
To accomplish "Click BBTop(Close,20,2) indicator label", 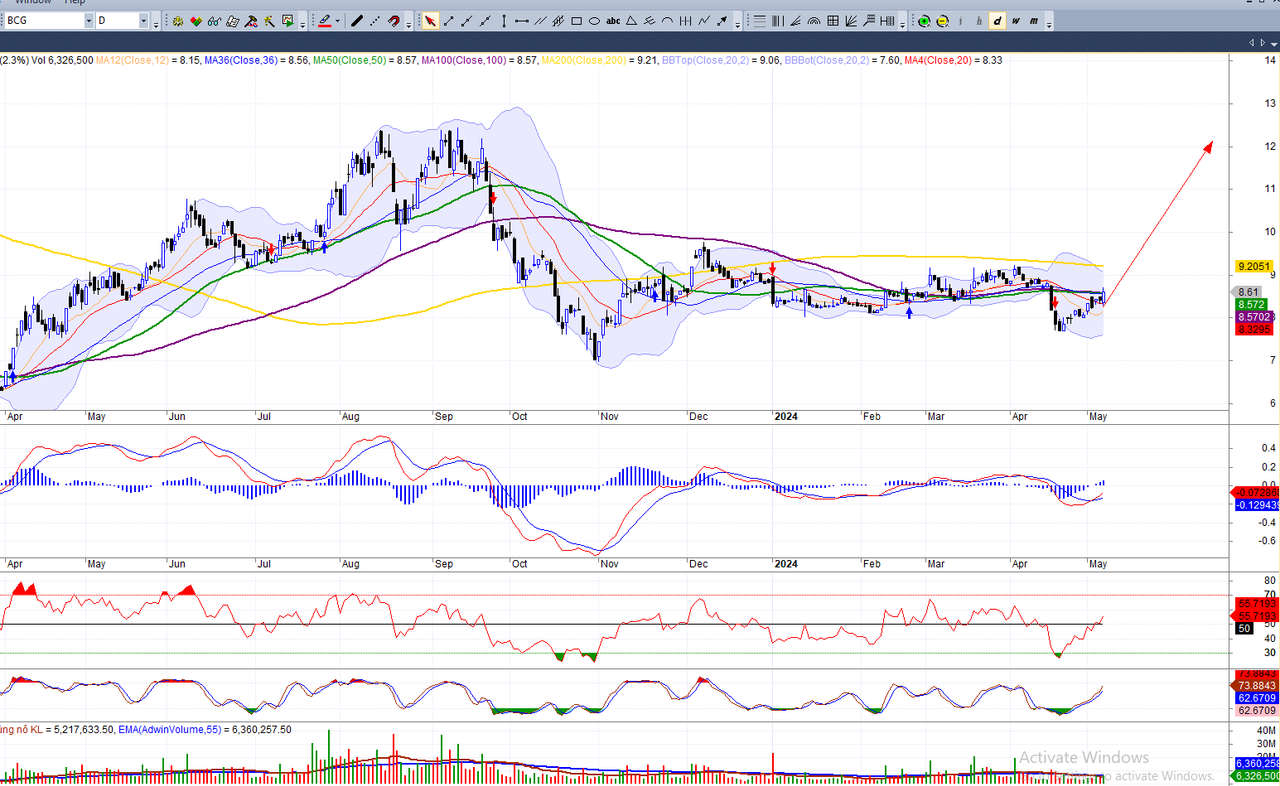I will [x=705, y=60].
